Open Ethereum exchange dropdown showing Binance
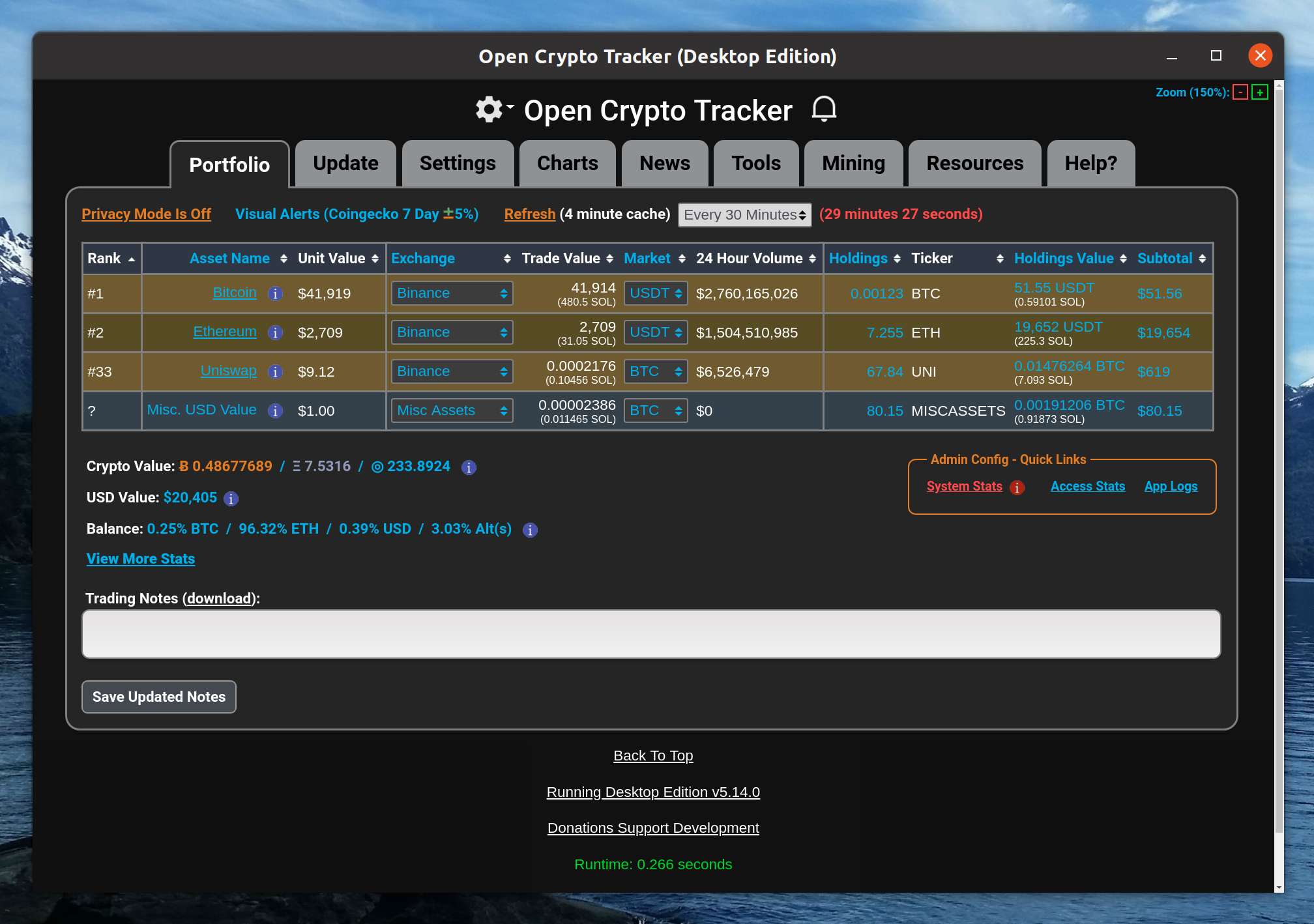 coord(452,332)
